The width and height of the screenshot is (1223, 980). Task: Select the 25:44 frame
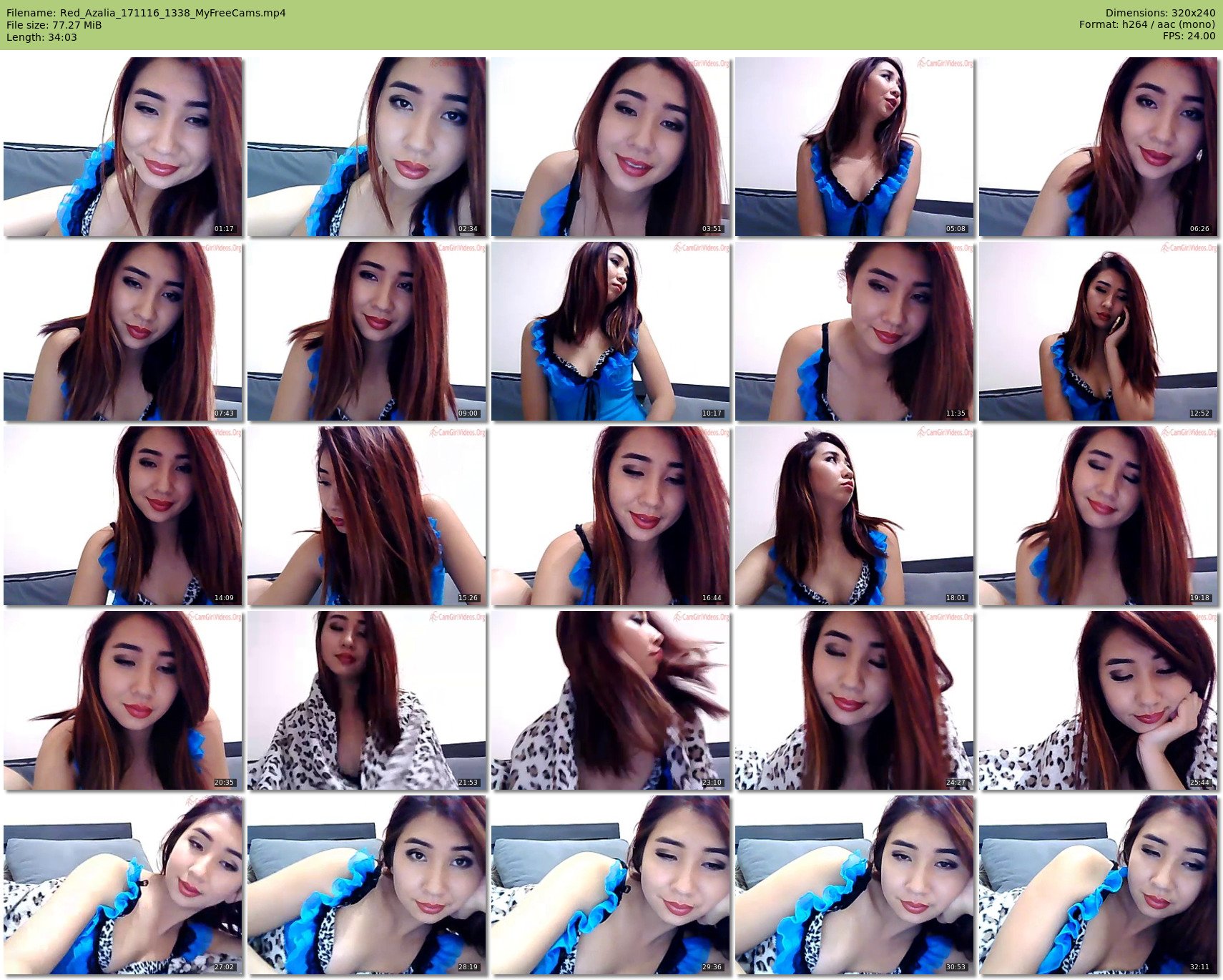(x=1098, y=700)
